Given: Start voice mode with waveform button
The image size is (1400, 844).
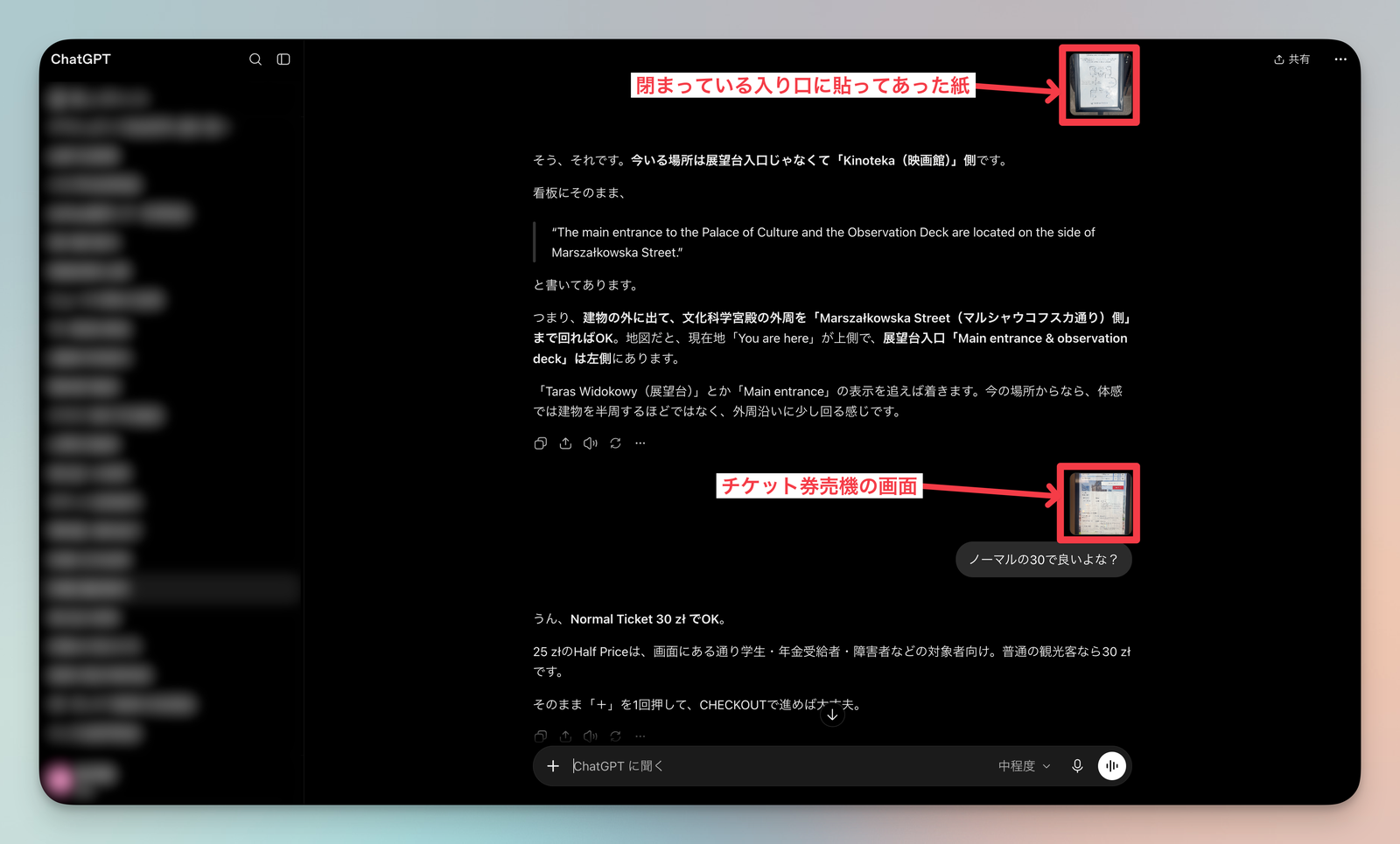Looking at the screenshot, I should [1112, 766].
